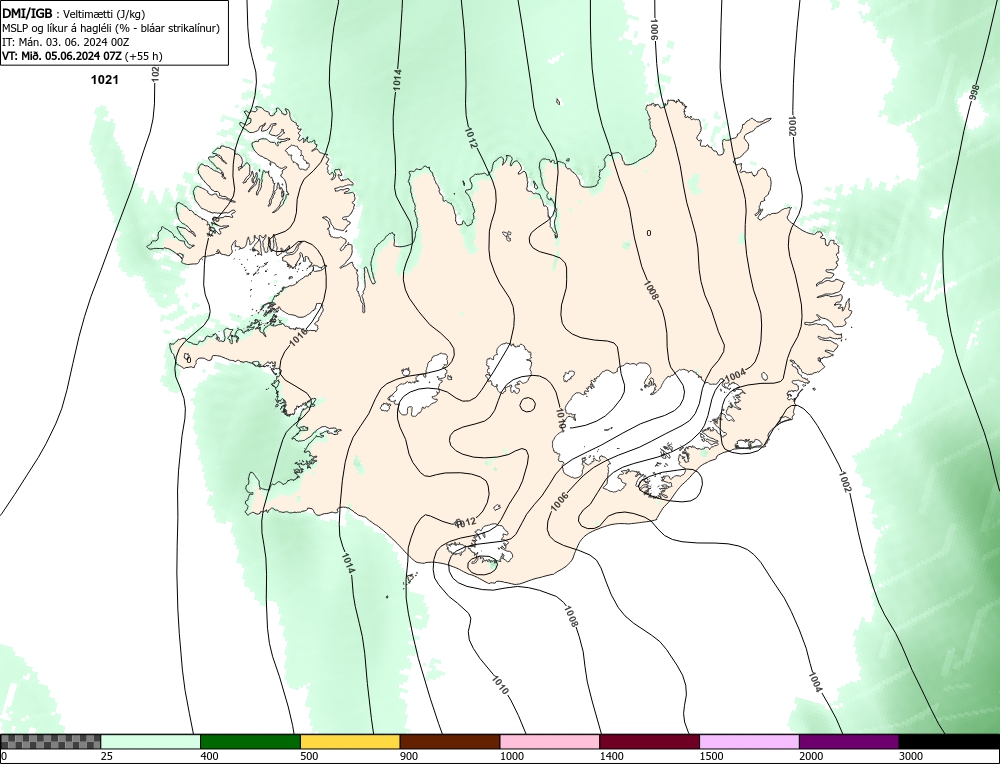Click the dark green 400–500 legend swatch
The width and height of the screenshot is (1000, 764).
tap(250, 741)
